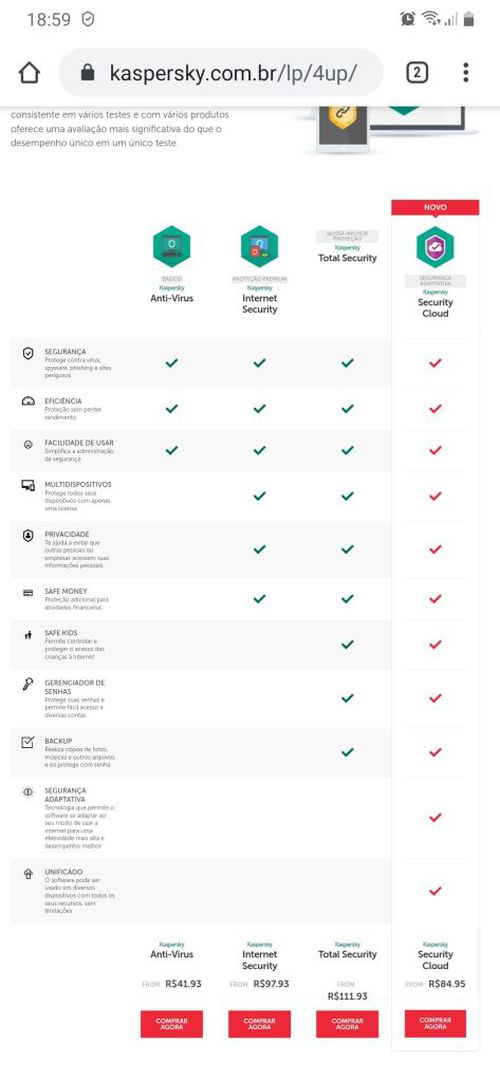
Task: Tap the Segurança shield feature icon
Action: point(28,353)
